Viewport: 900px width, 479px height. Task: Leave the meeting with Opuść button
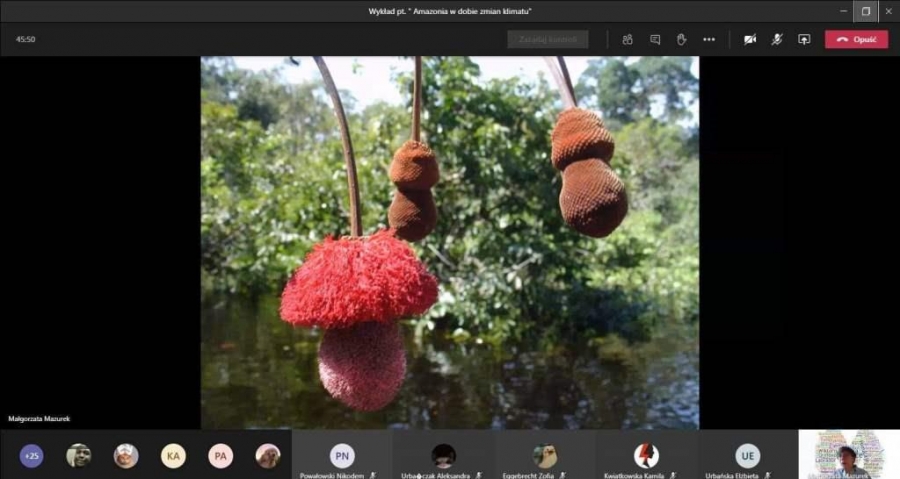coord(856,40)
